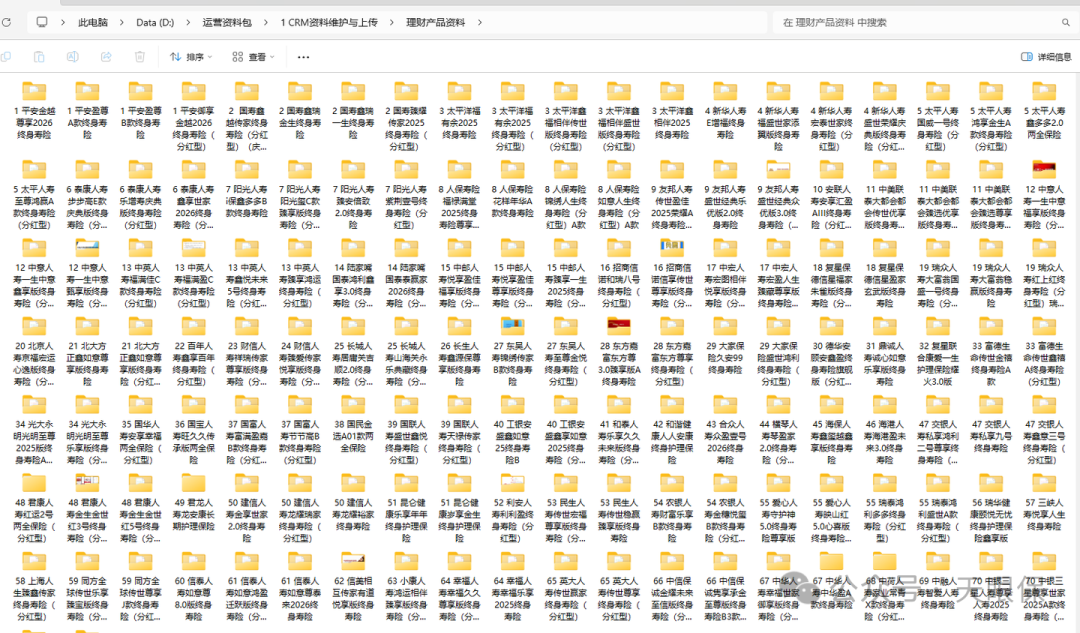The width and height of the screenshot is (1080, 633).
Task: Click the Paste icon on the toolbar
Action: (x=39, y=57)
